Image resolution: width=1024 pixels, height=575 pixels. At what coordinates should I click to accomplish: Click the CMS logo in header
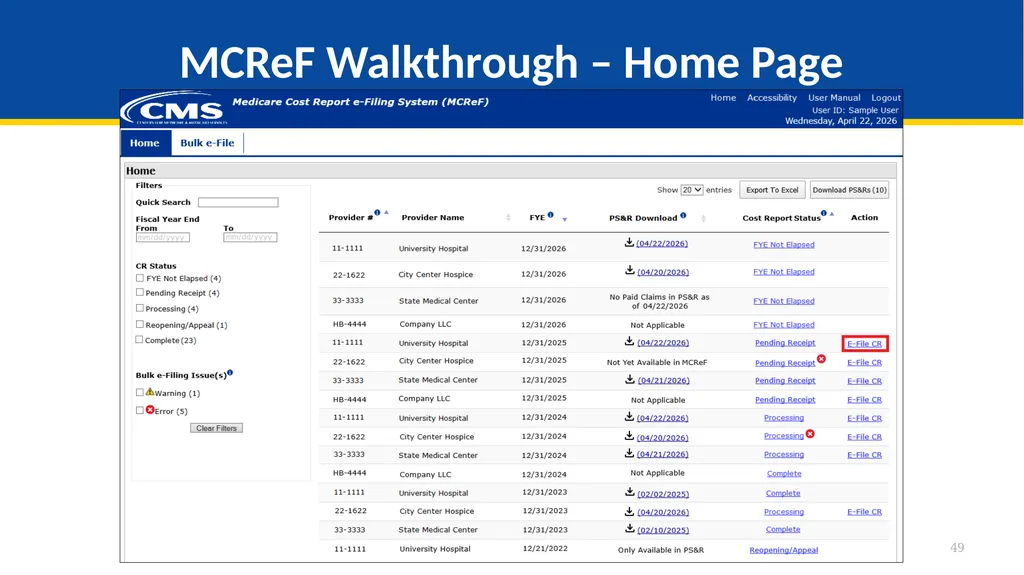point(174,108)
